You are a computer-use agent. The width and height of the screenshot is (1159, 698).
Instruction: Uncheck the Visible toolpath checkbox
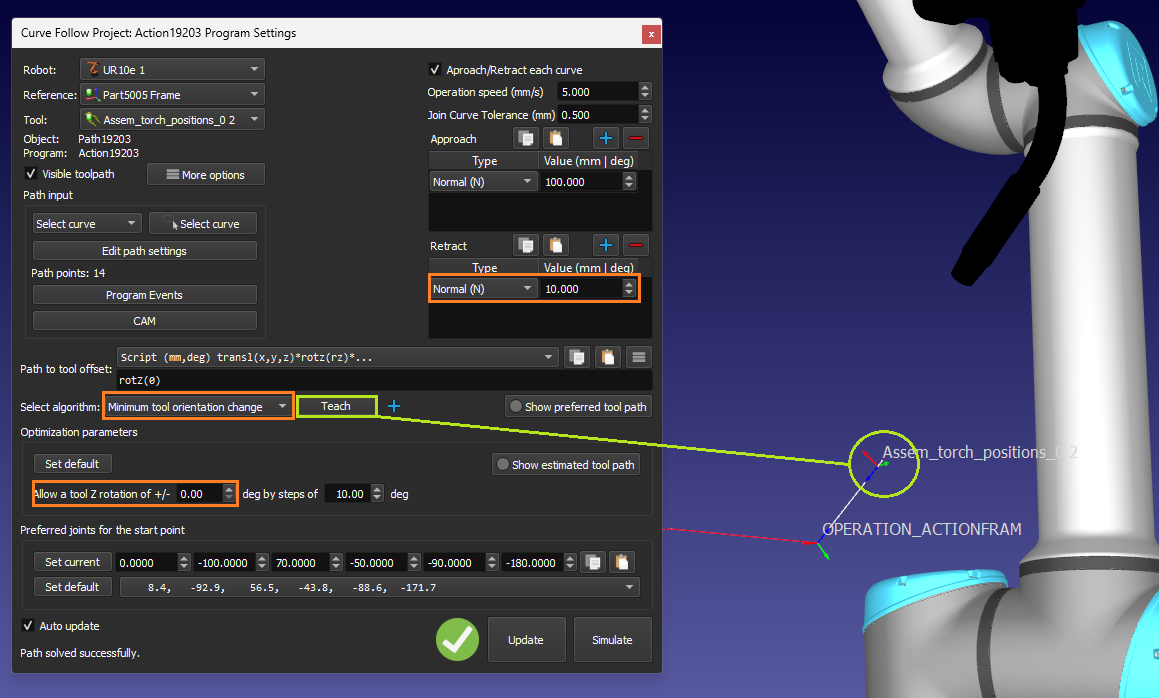point(31,174)
